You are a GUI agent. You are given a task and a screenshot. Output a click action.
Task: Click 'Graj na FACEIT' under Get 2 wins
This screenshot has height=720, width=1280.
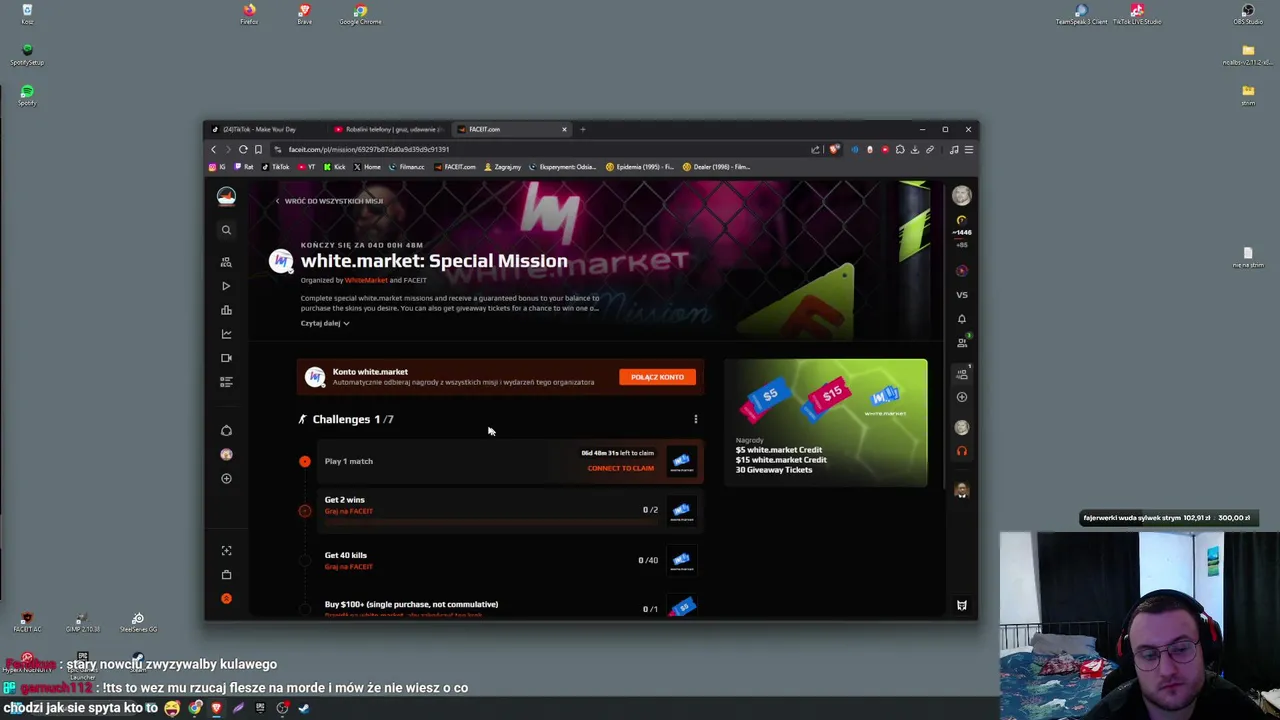pyautogui.click(x=348, y=511)
